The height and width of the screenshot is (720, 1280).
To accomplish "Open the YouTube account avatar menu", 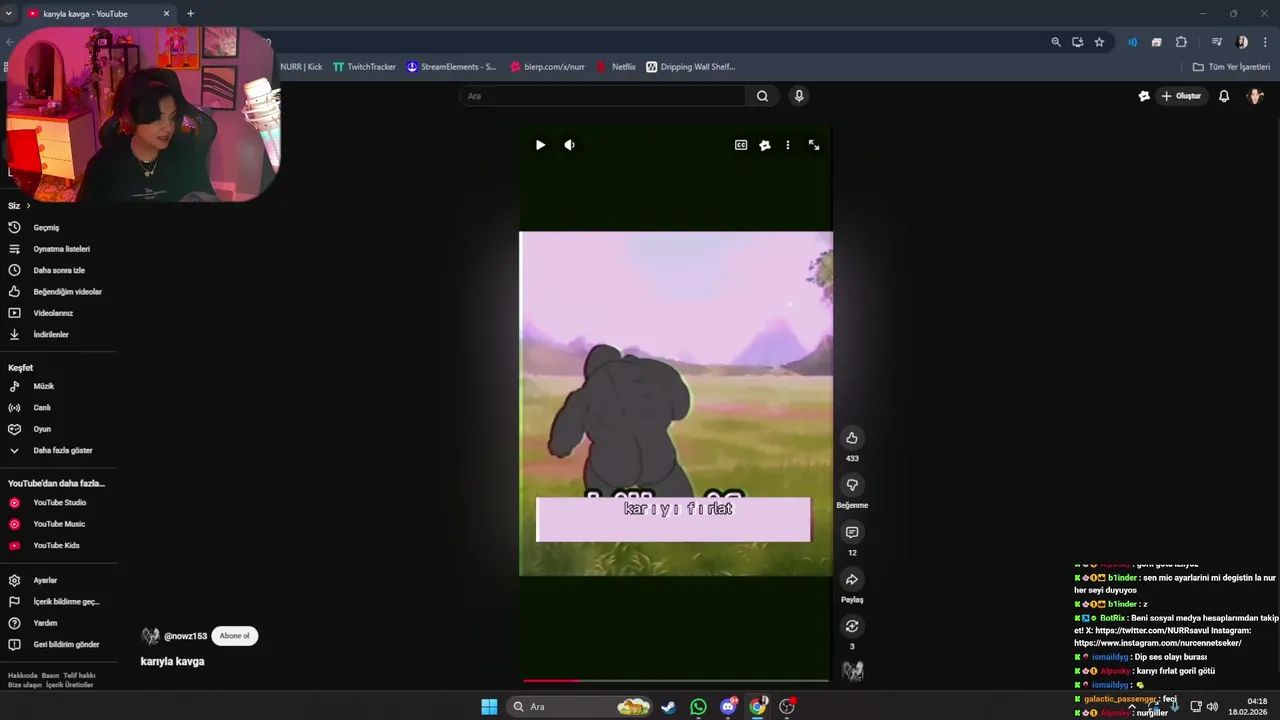I will click(x=1255, y=96).
